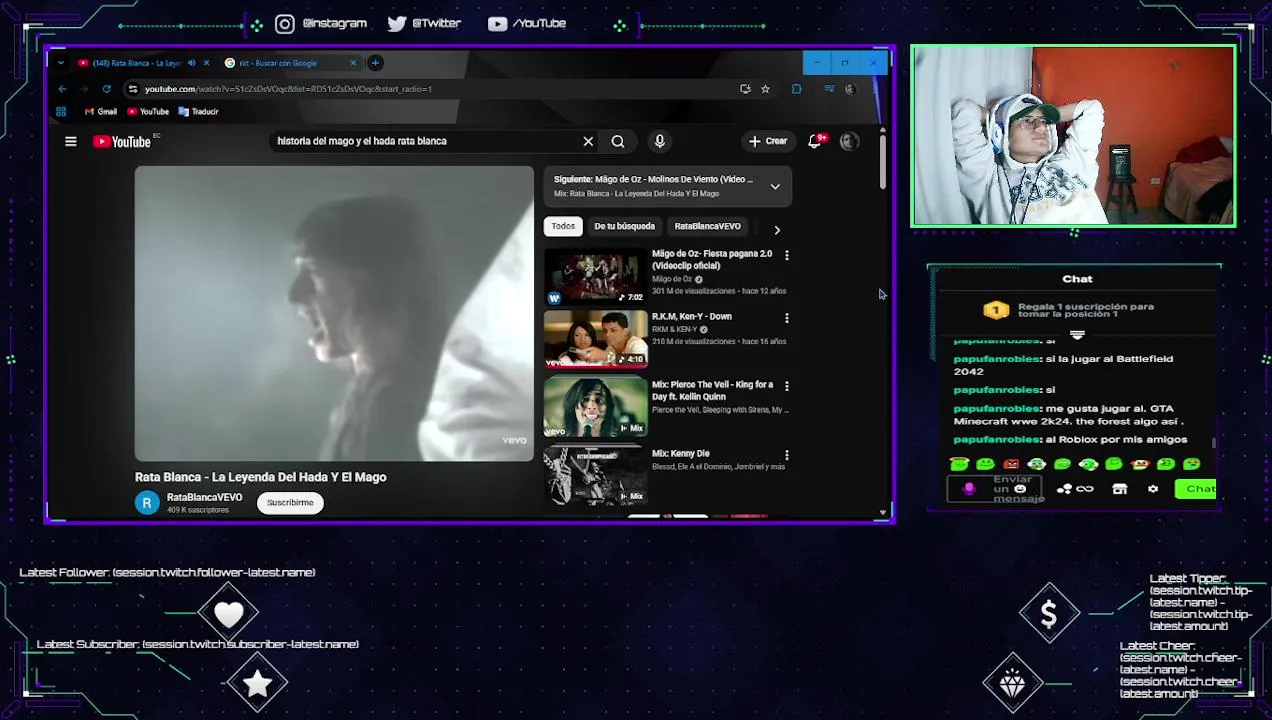This screenshot has width=1272, height=720.
Task: Open options for Pierce The Veil mix
Action: point(786,386)
